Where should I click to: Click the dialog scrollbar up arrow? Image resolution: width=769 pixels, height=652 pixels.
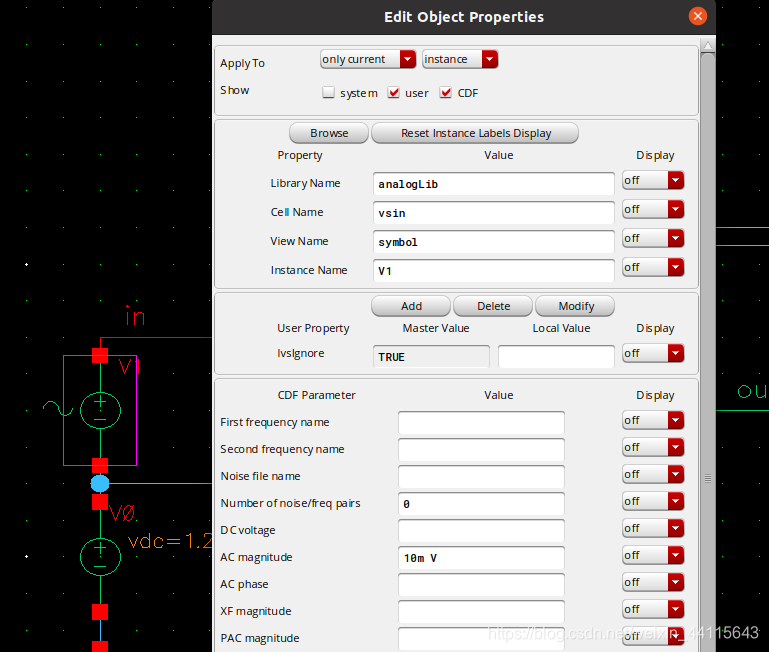[x=708, y=46]
